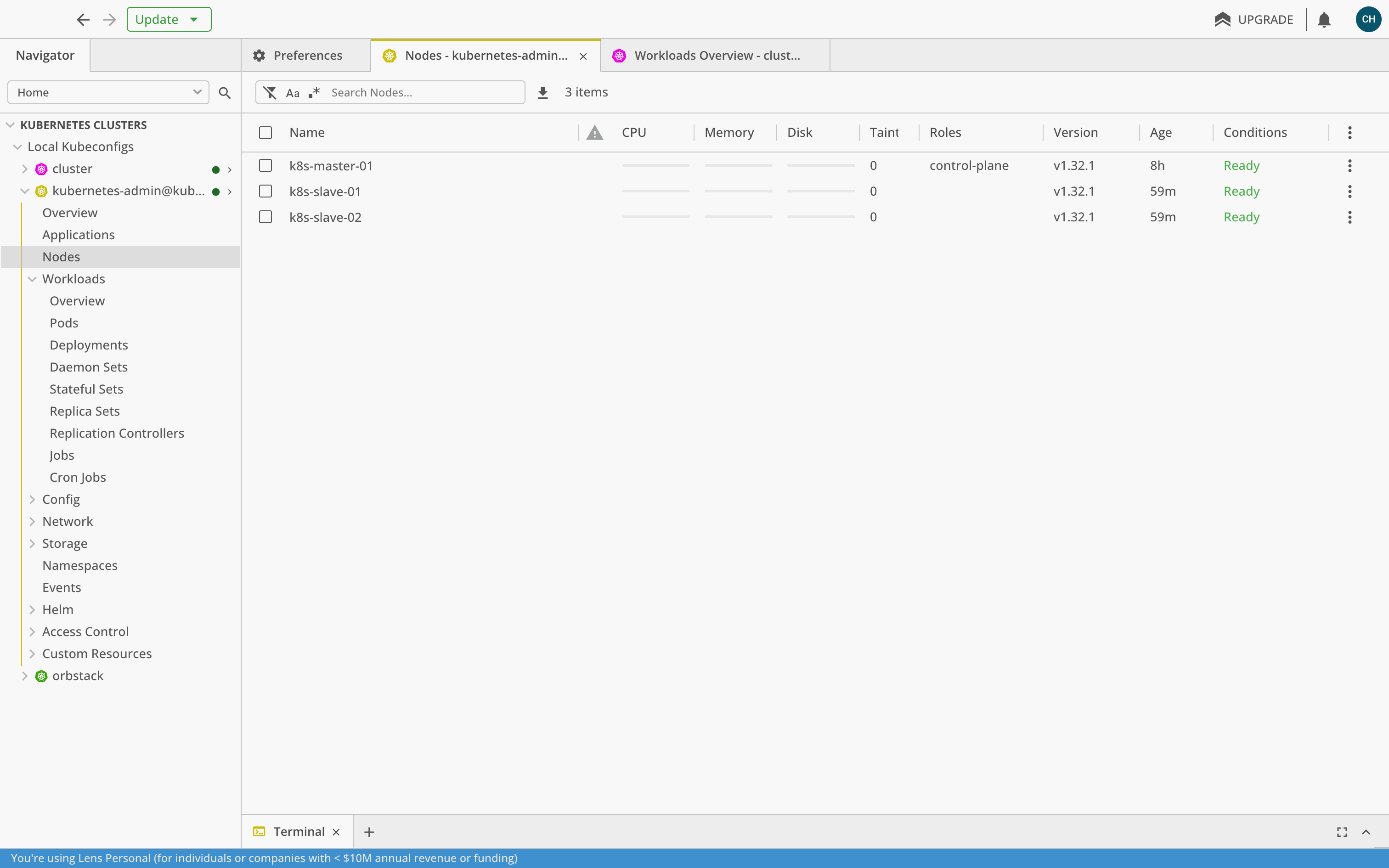Click the UPGRADE button
The width and height of the screenshot is (1389, 868).
pyautogui.click(x=1253, y=19)
